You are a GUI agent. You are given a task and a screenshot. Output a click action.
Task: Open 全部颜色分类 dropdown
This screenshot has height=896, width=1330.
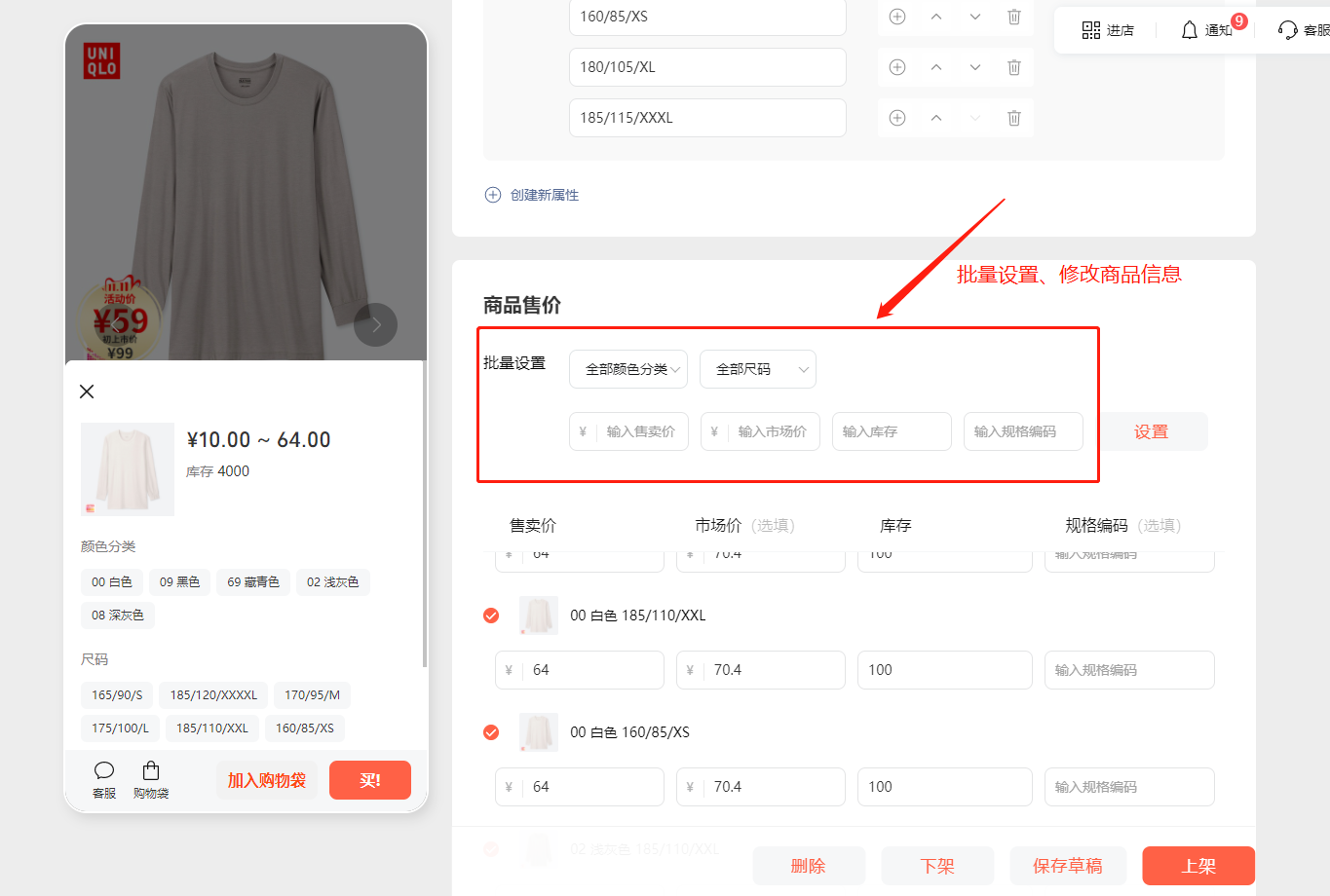pyautogui.click(x=628, y=369)
